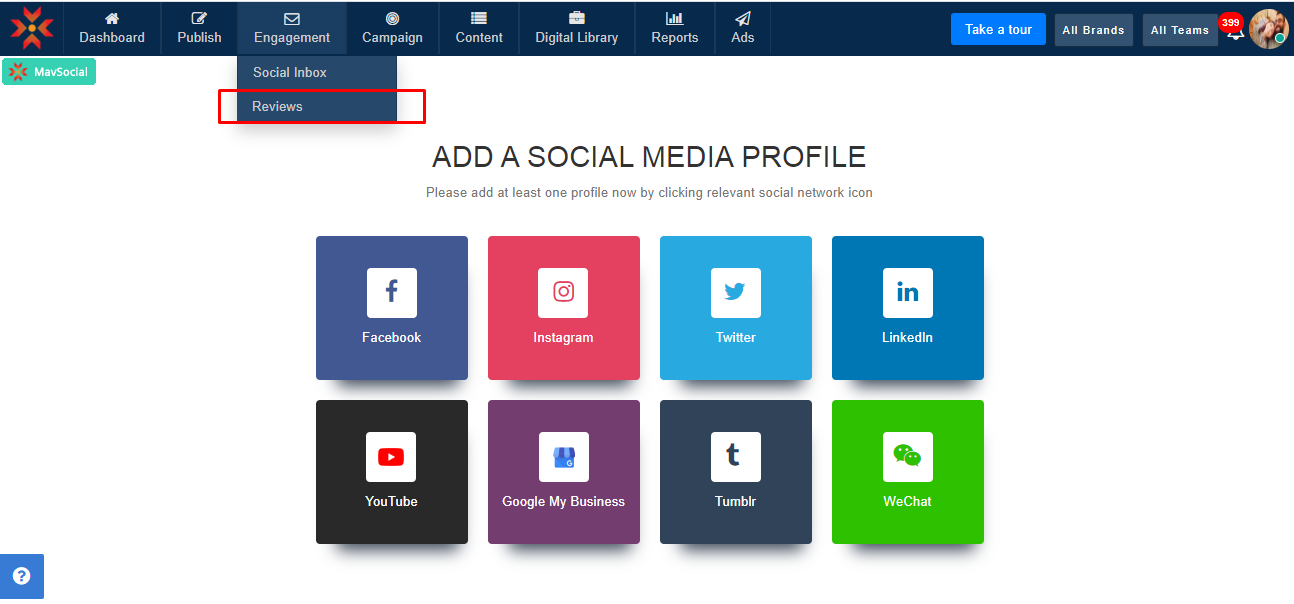Viewport: 1294px width, 604px height.
Task: Add a LinkedIn profile label
Action: pyautogui.click(x=908, y=337)
